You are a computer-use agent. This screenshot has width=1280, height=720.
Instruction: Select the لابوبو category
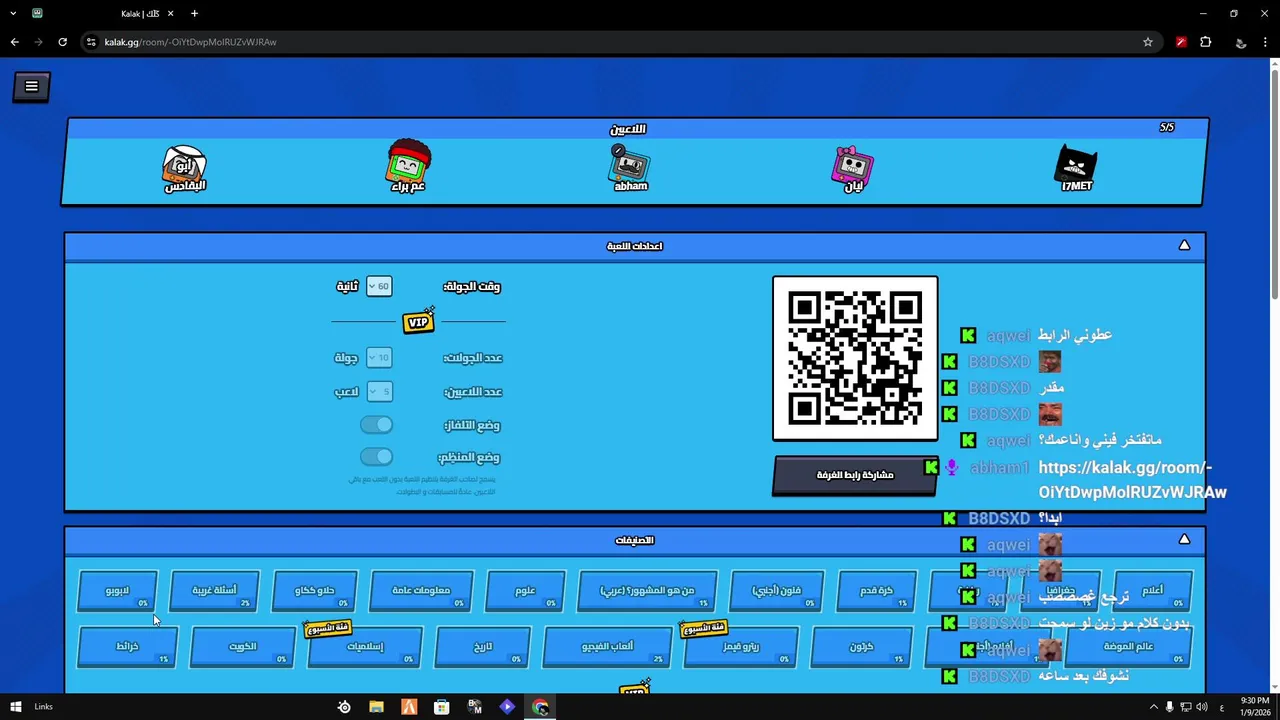pyautogui.click(x=117, y=590)
